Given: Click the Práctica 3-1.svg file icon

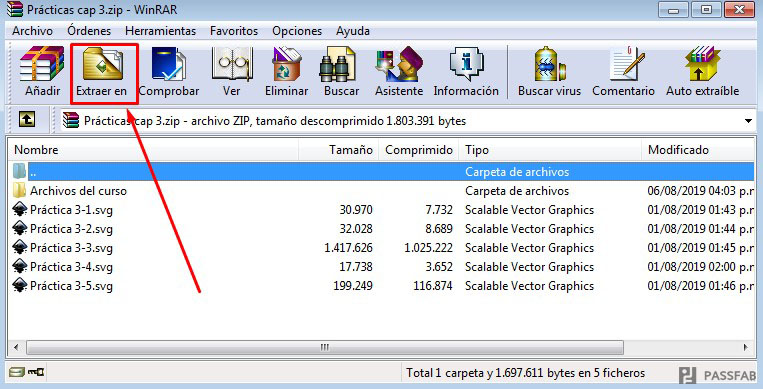Looking at the screenshot, I should 19,209.
